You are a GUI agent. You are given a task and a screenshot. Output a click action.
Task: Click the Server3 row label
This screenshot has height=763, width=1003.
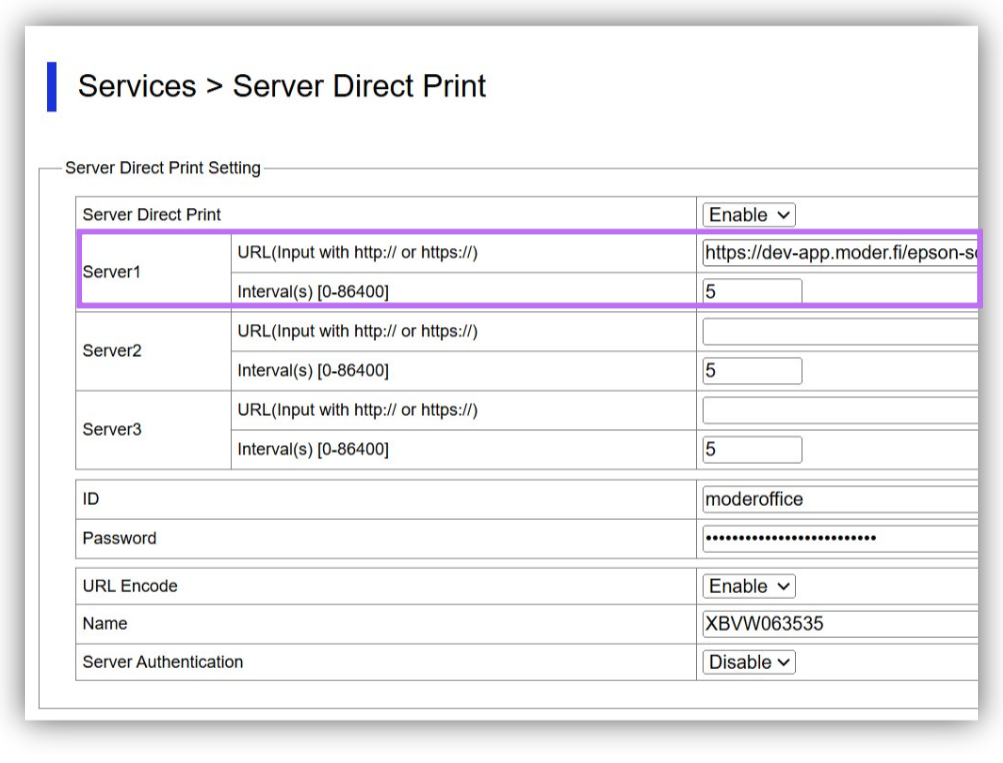[112, 429]
